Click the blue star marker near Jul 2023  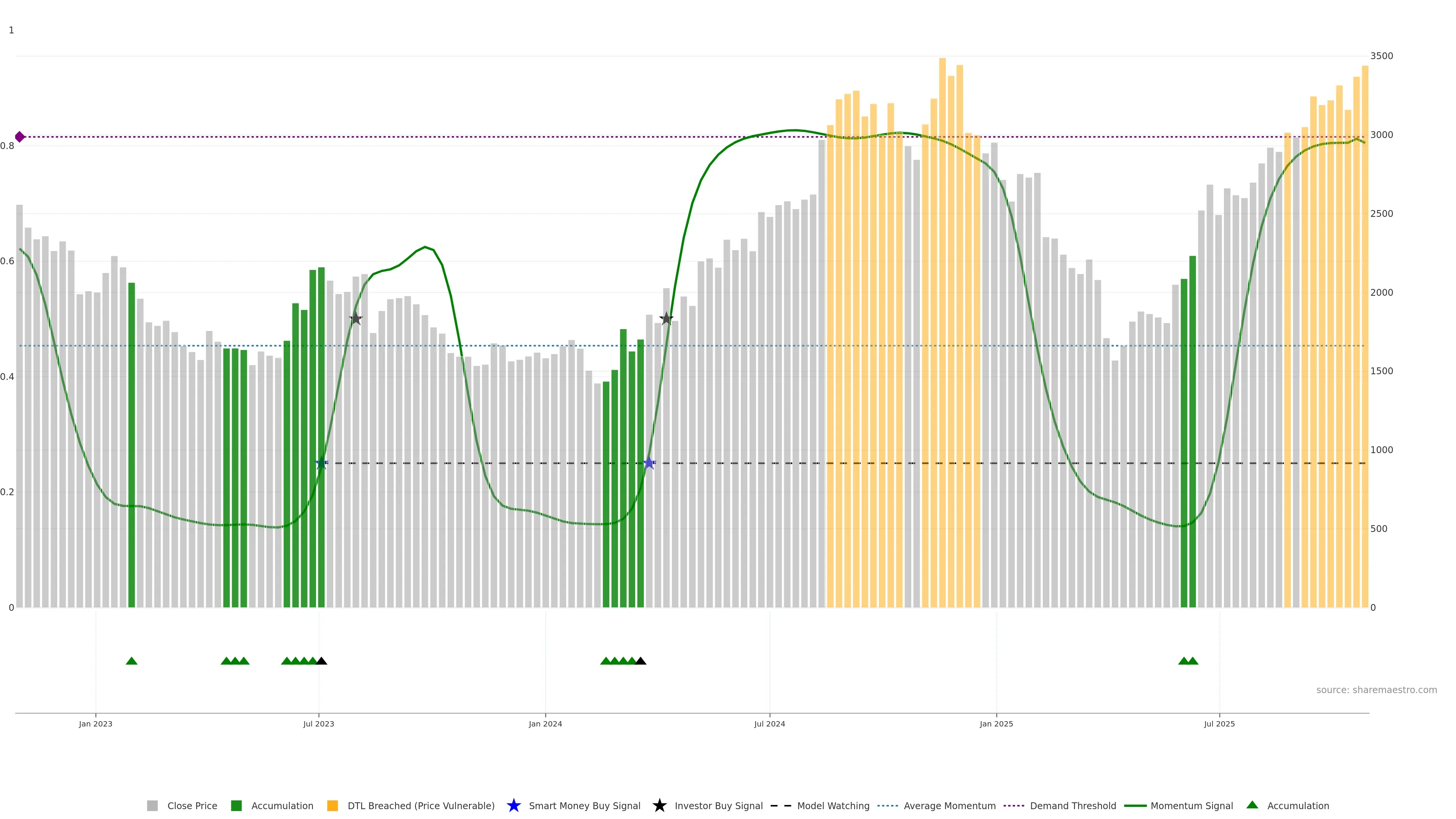coord(321,463)
